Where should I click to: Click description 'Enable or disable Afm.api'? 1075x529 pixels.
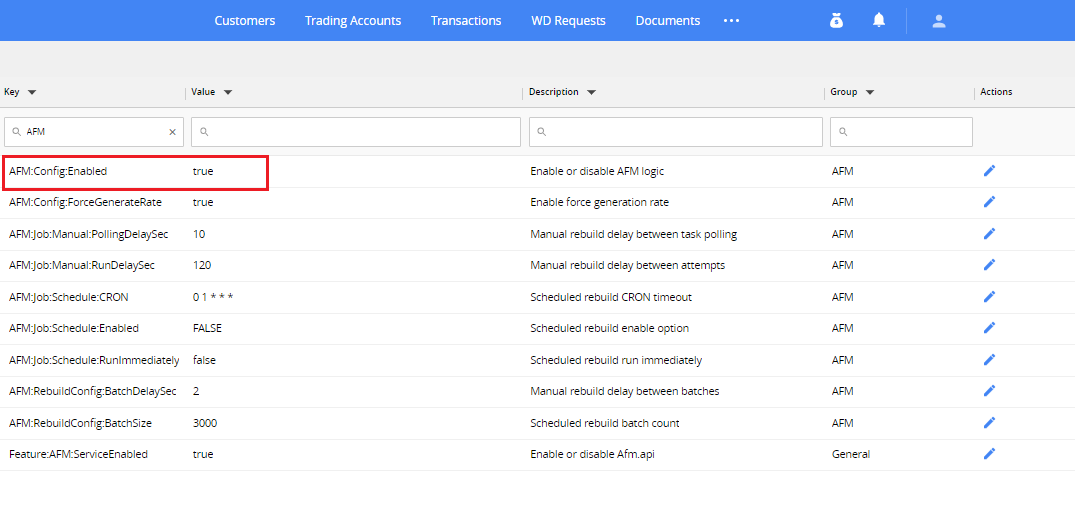(x=590, y=454)
